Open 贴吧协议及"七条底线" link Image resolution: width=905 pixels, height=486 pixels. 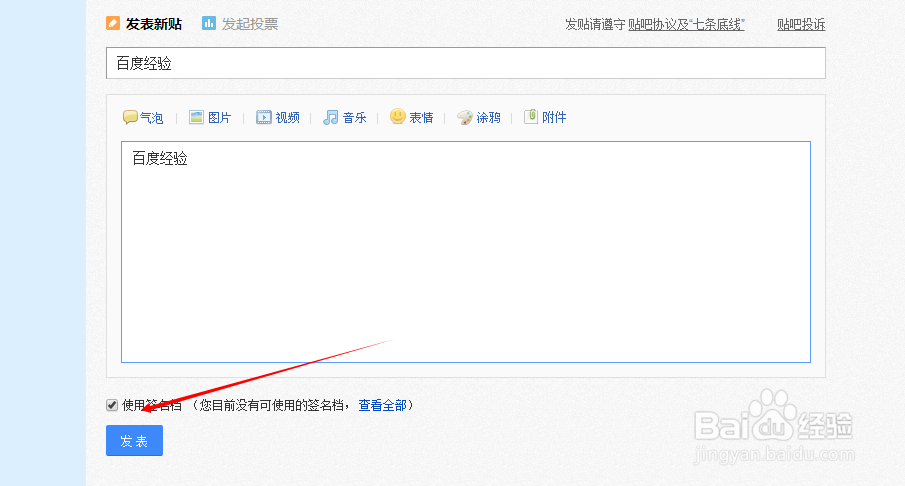(x=686, y=24)
